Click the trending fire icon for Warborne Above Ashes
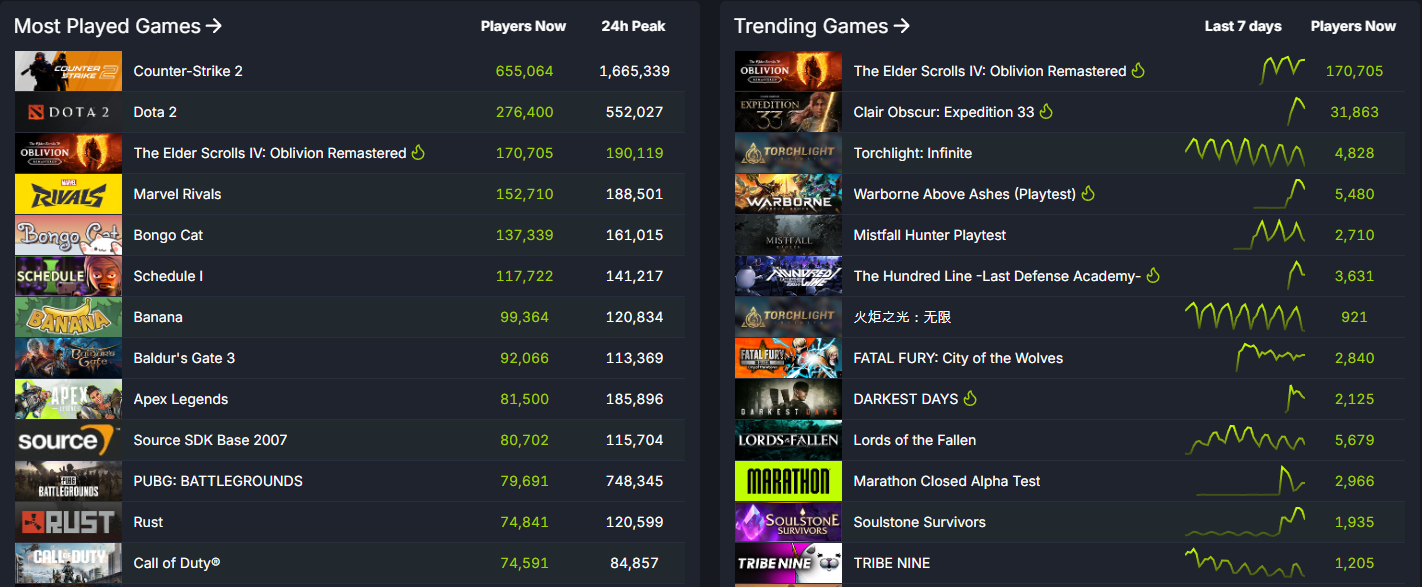 1088,193
